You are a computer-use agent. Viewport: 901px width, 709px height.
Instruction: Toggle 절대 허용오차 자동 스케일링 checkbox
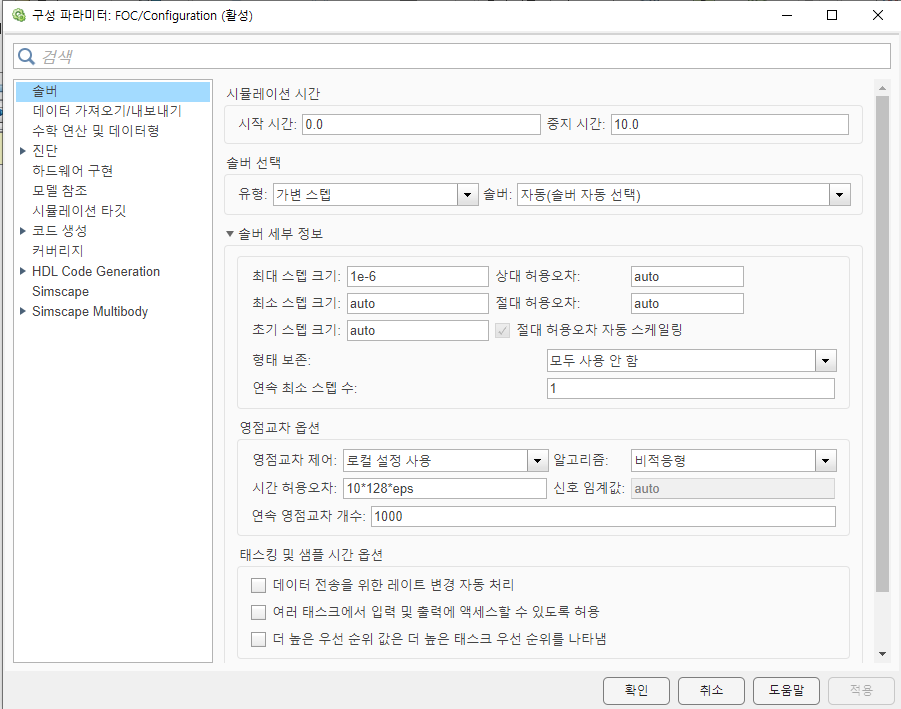point(503,330)
